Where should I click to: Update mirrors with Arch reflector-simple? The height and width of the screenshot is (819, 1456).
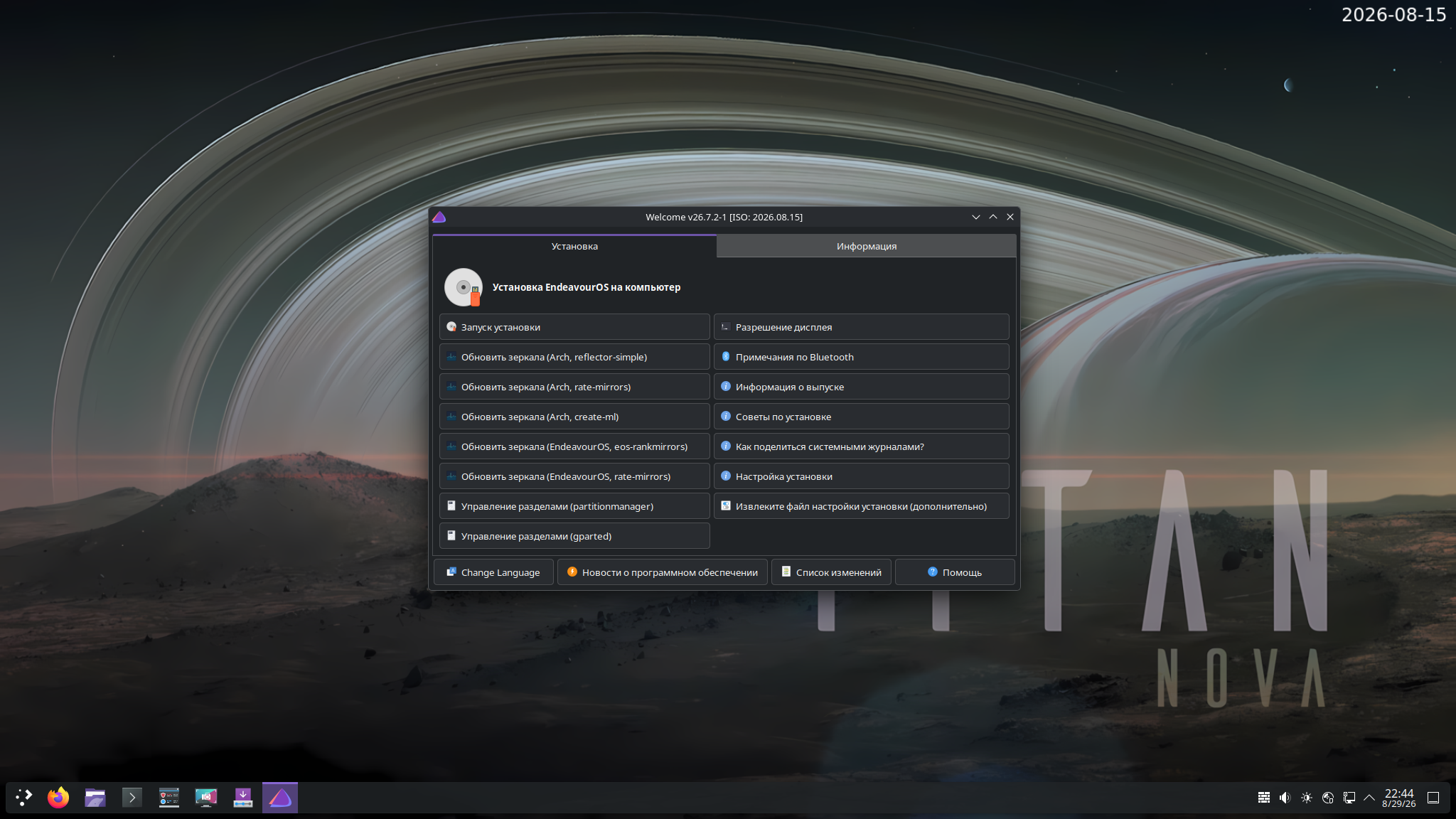pyautogui.click(x=574, y=357)
